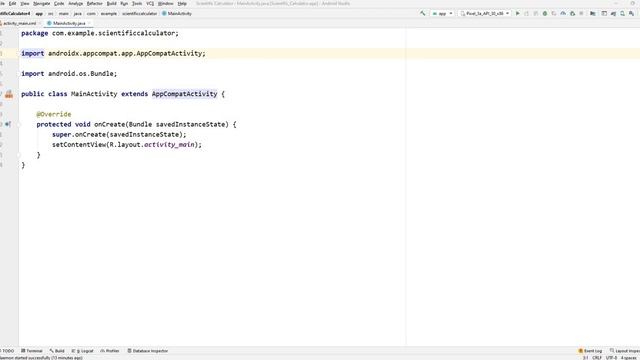This screenshot has height=360, width=640.
Task: Click the related XML file gutter icon
Action: point(9,94)
